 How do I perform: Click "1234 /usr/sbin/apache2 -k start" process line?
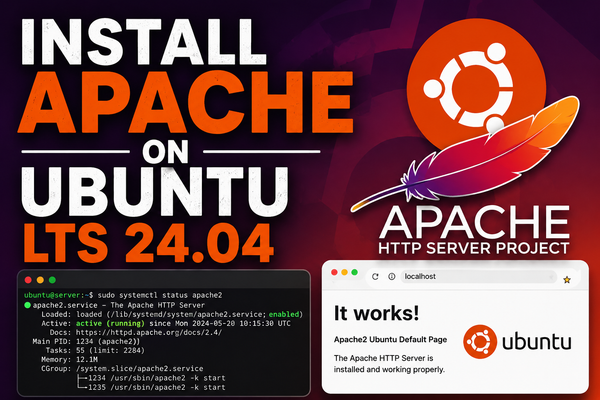coord(157,378)
